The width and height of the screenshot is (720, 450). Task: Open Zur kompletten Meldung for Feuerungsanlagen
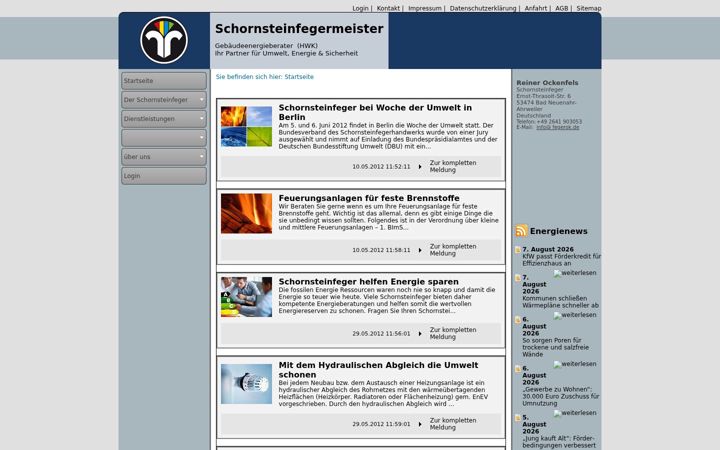[x=453, y=250]
